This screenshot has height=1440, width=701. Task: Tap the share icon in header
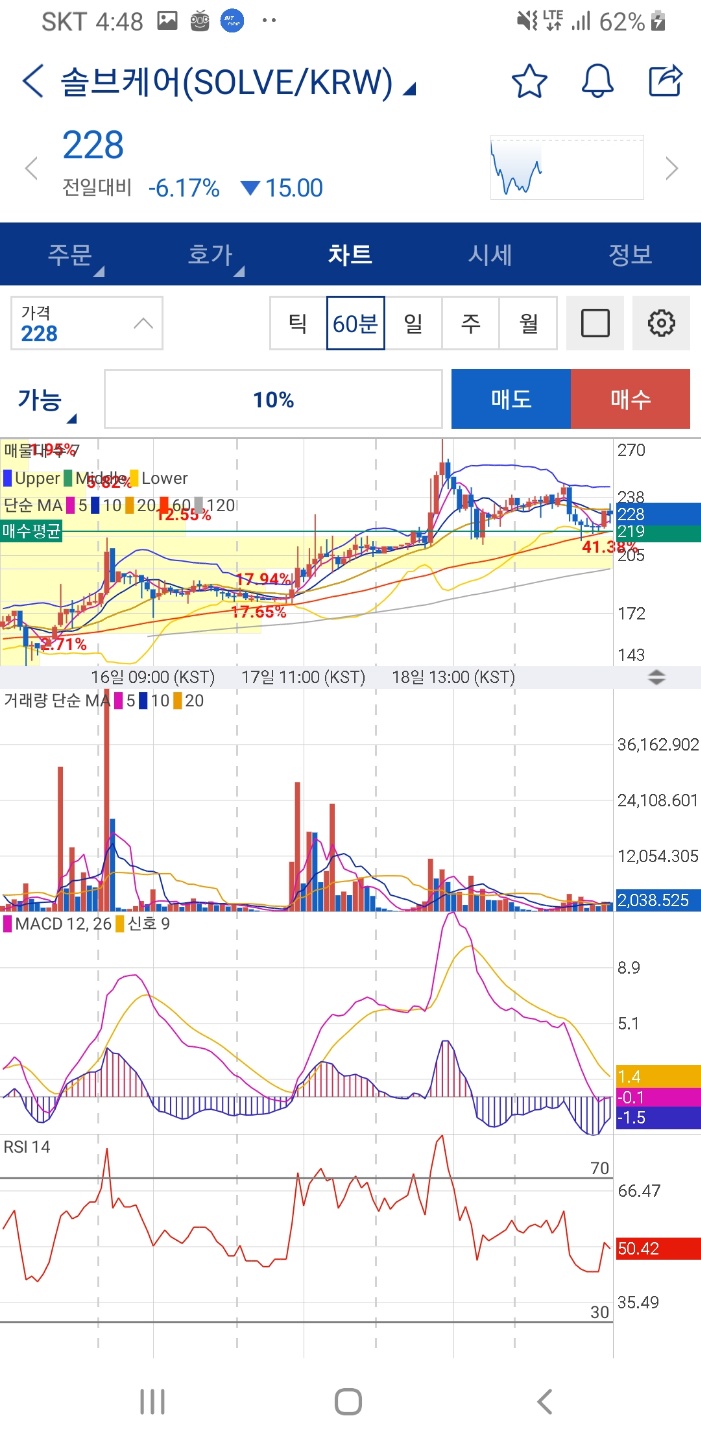(665, 81)
